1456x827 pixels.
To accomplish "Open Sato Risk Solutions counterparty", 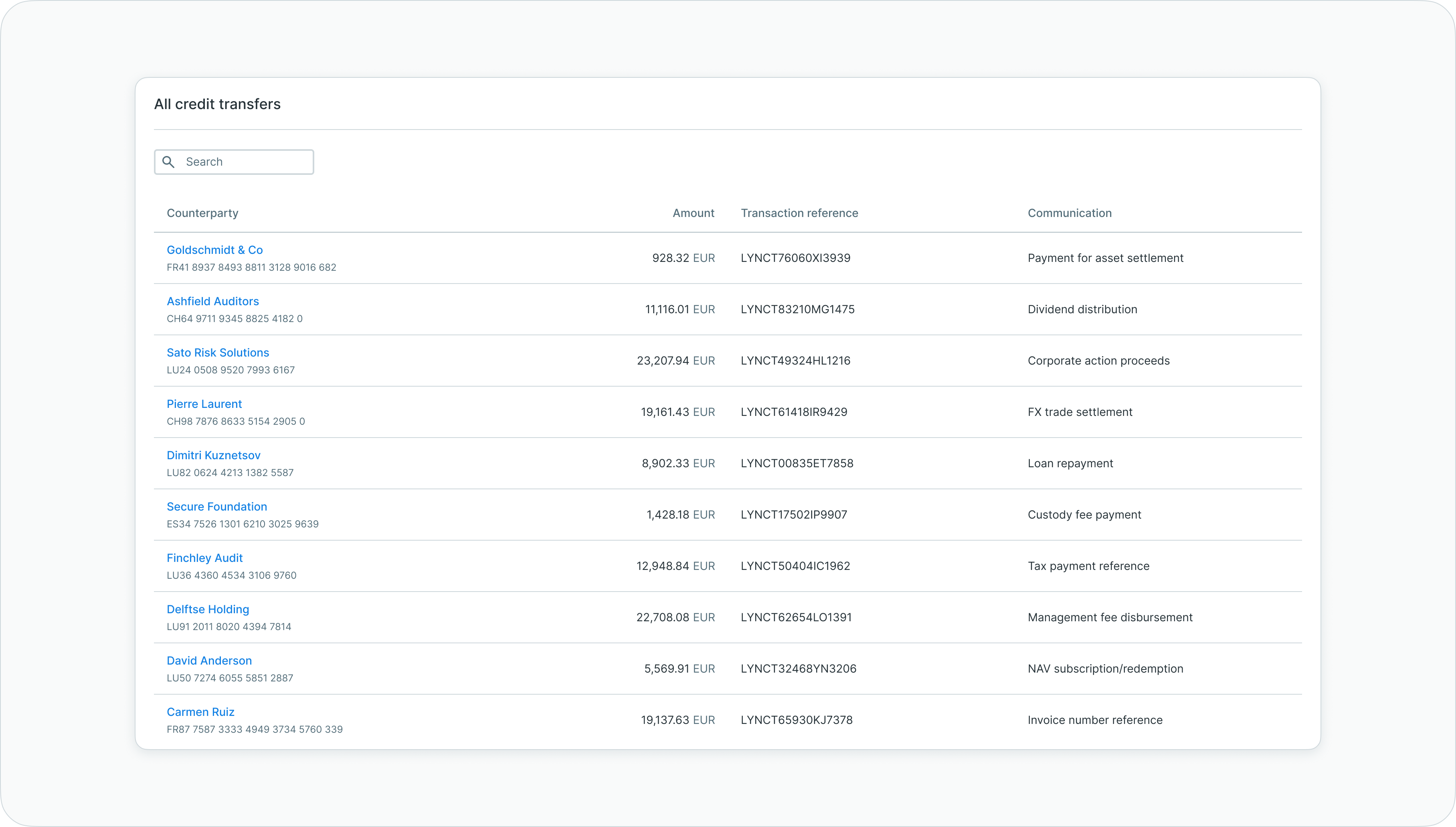I will pos(217,353).
